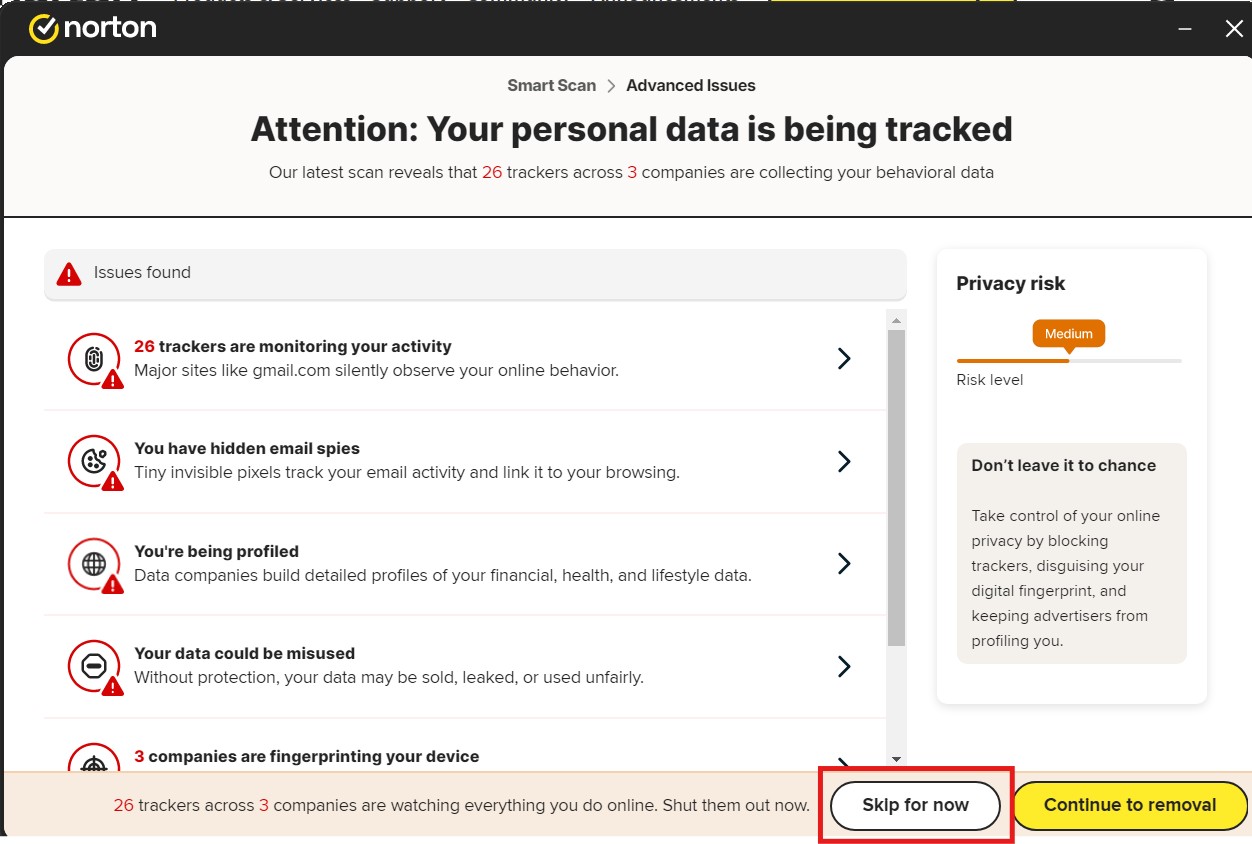Click the blocked circle icon for data misuse
Screen dimensions: 1252x844
94,666
